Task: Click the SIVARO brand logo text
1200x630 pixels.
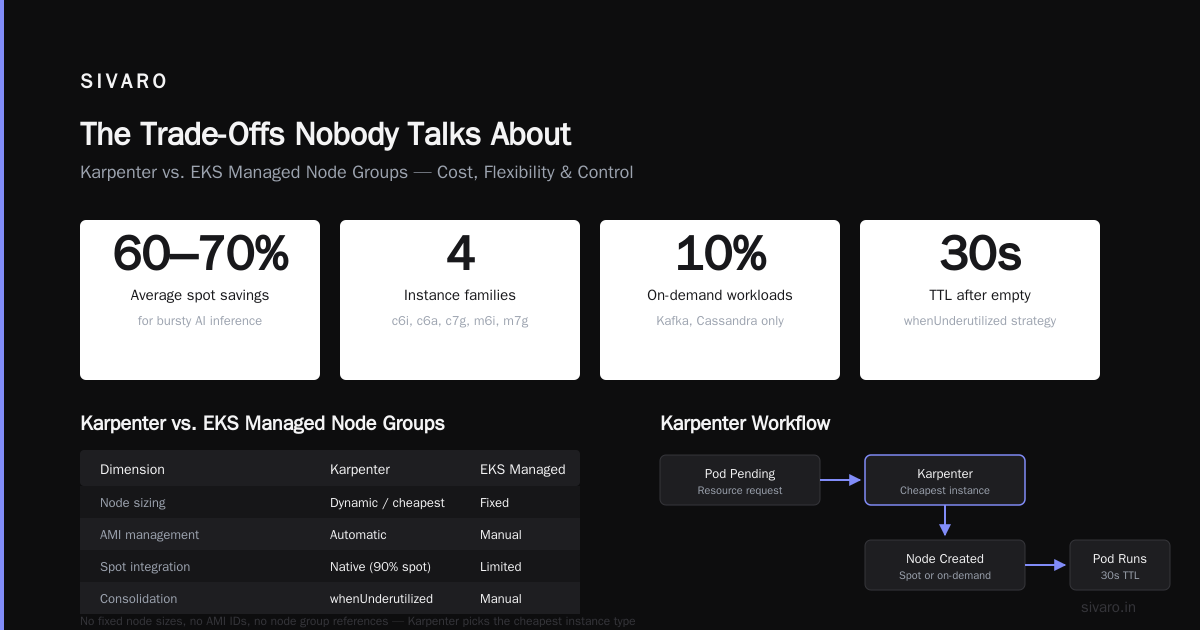Action: 124,82
